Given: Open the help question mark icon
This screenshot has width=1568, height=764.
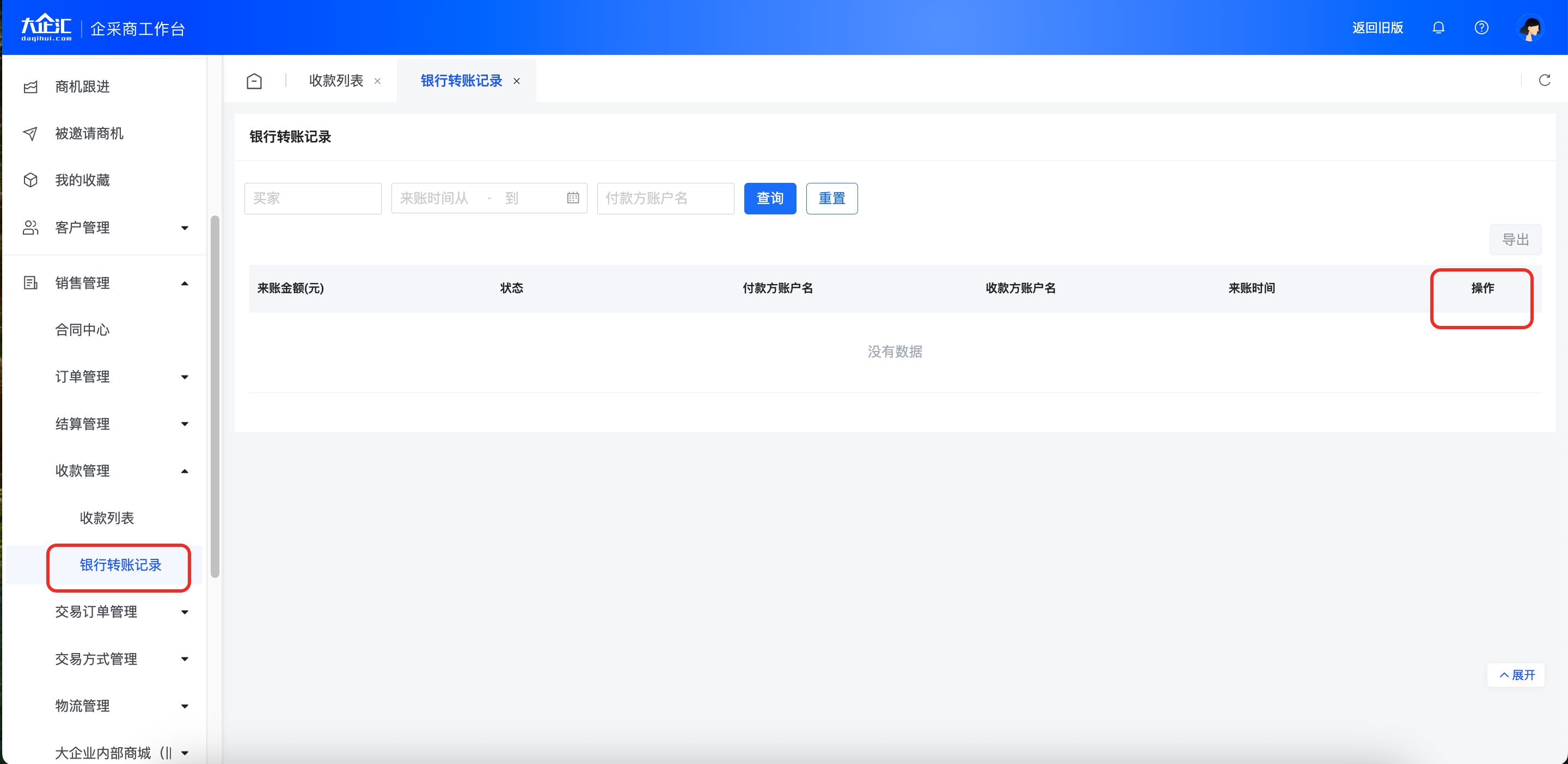Looking at the screenshot, I should 1481,27.
